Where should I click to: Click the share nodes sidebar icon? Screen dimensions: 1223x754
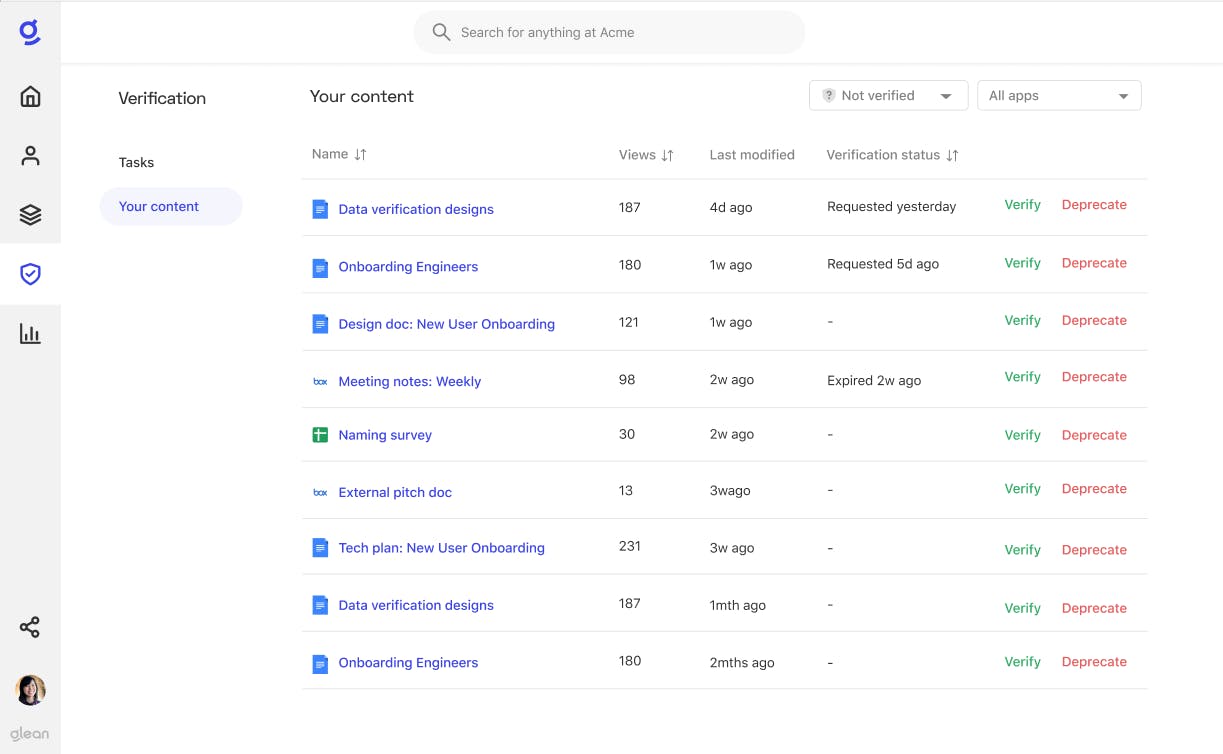(x=30, y=628)
